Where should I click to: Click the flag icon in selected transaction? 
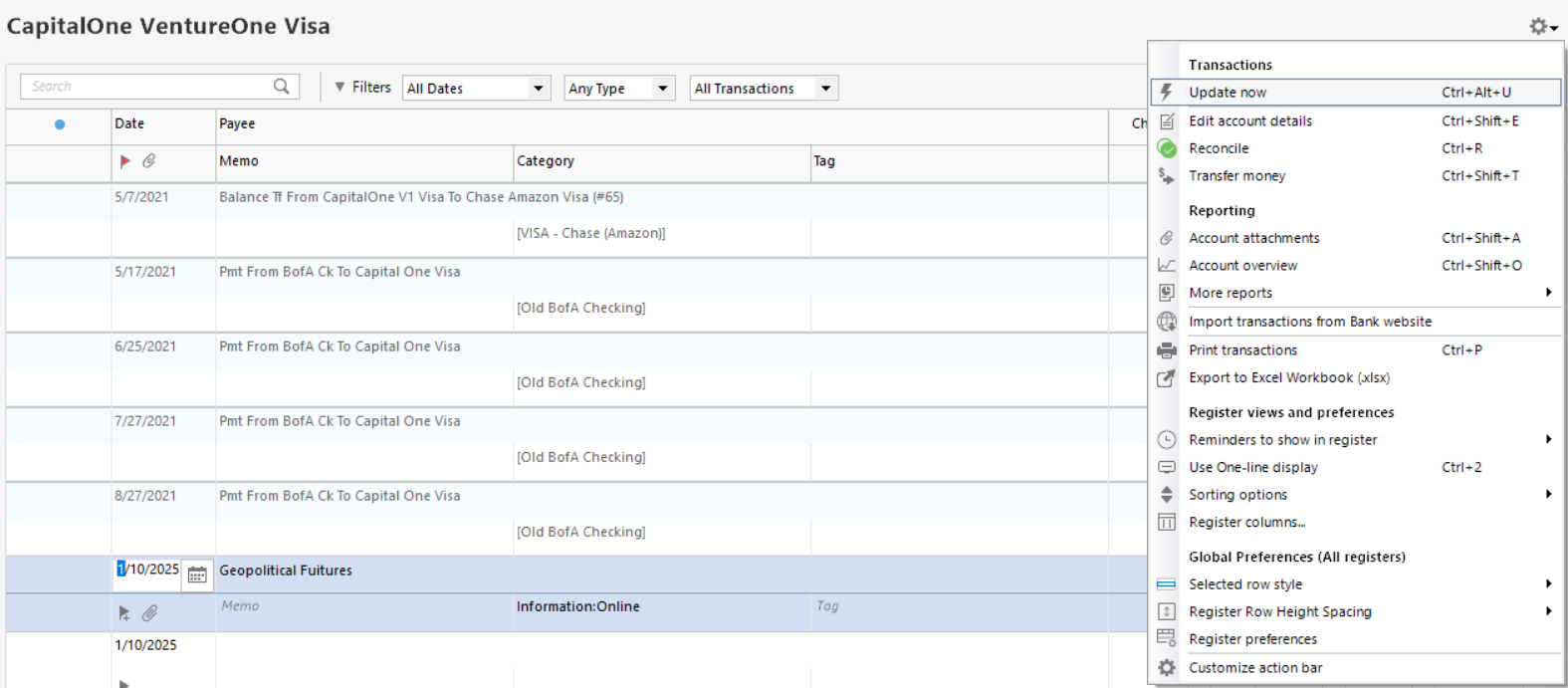[x=124, y=613]
